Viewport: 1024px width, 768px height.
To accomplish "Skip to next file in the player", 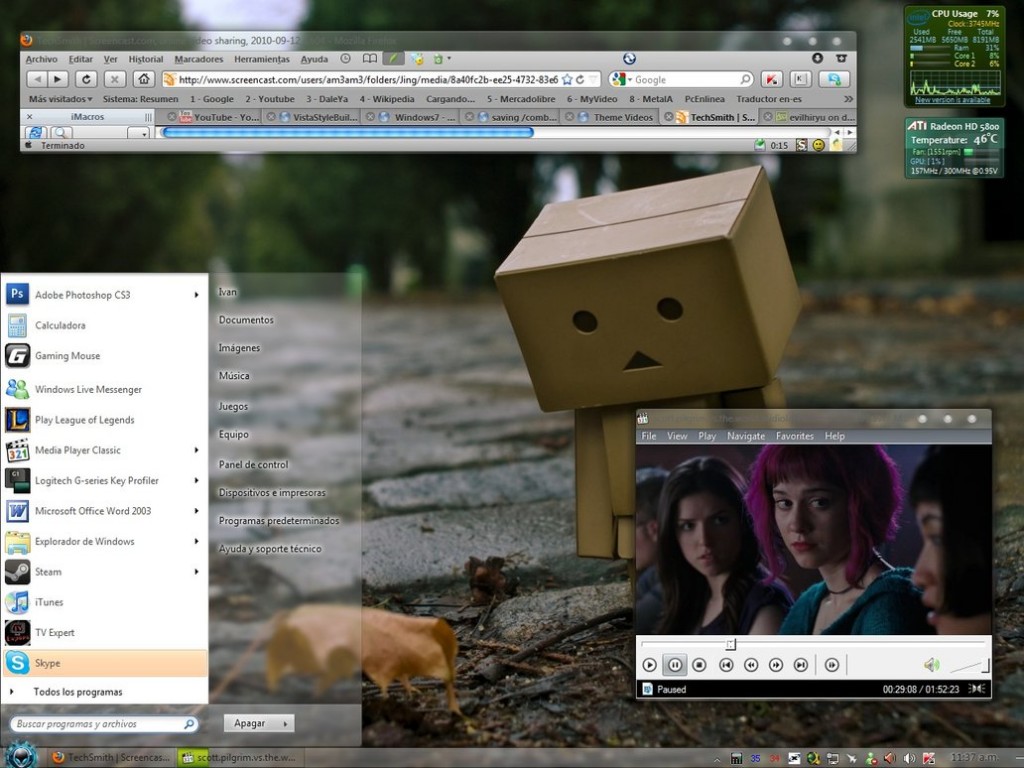I will pyautogui.click(x=801, y=664).
